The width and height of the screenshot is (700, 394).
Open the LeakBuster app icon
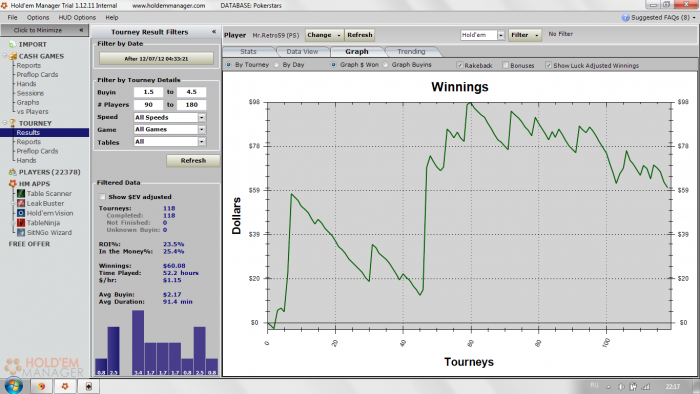pos(21,203)
